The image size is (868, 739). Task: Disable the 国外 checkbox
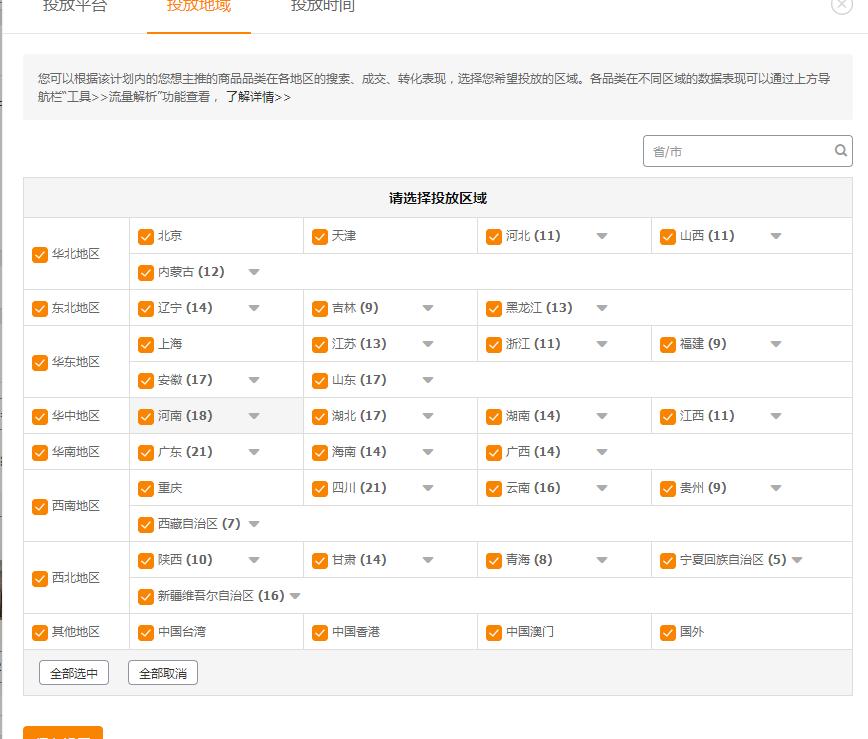[668, 631]
